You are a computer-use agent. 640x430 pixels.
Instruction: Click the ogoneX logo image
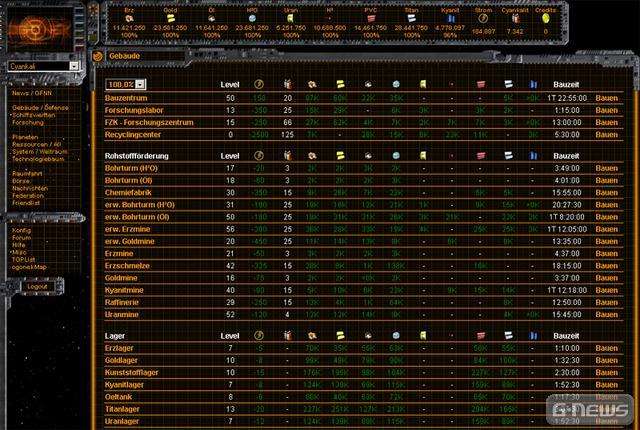40,29
